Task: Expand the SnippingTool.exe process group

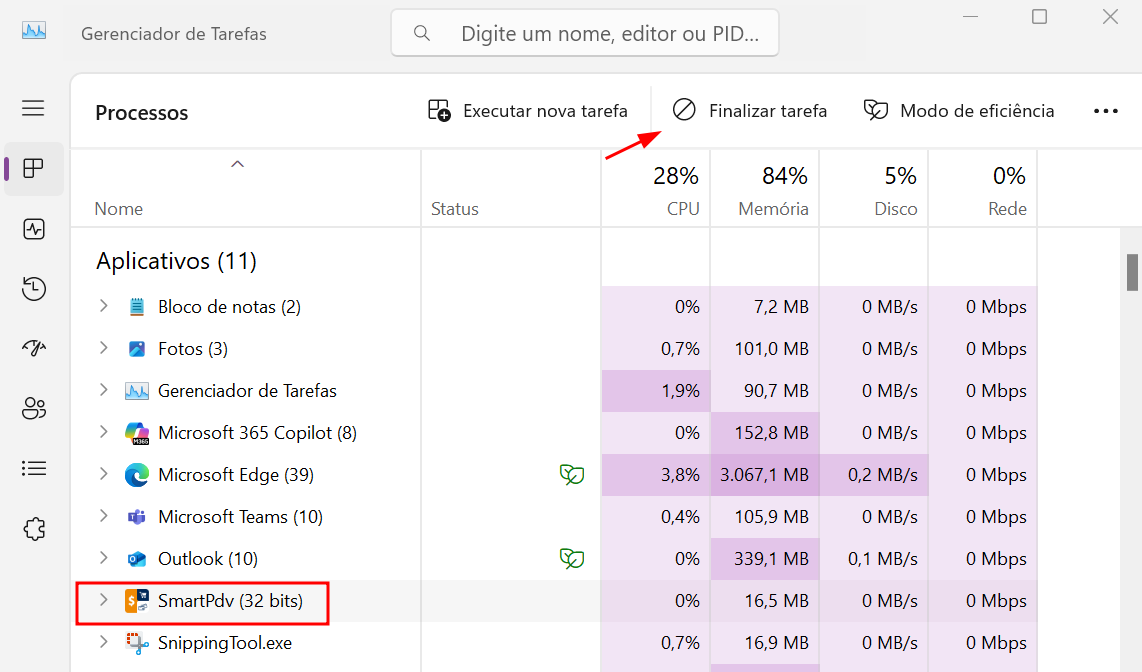Action: [x=103, y=642]
